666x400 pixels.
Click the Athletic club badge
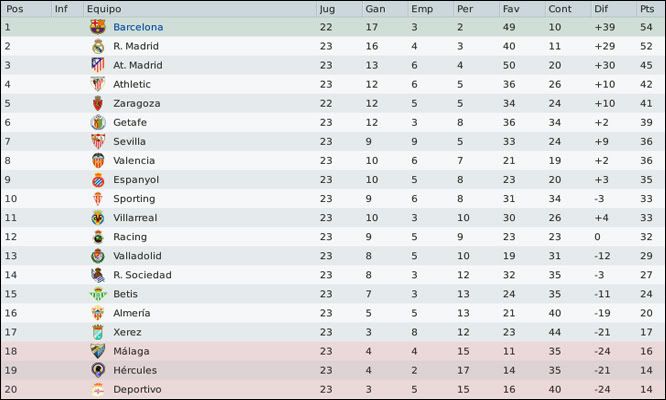tap(98, 84)
